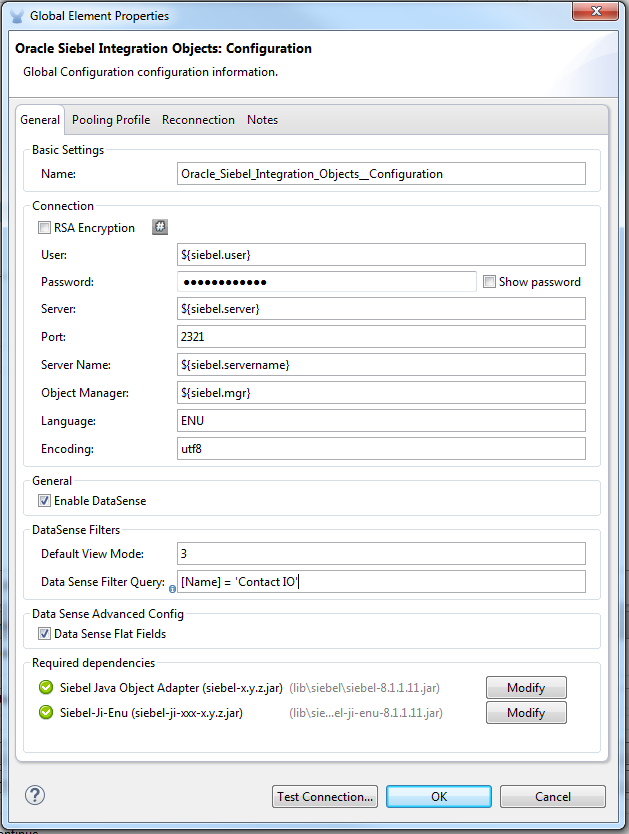Modify the Siebel Java Object Adapter dependency
The width and height of the screenshot is (629, 834).
click(x=526, y=688)
